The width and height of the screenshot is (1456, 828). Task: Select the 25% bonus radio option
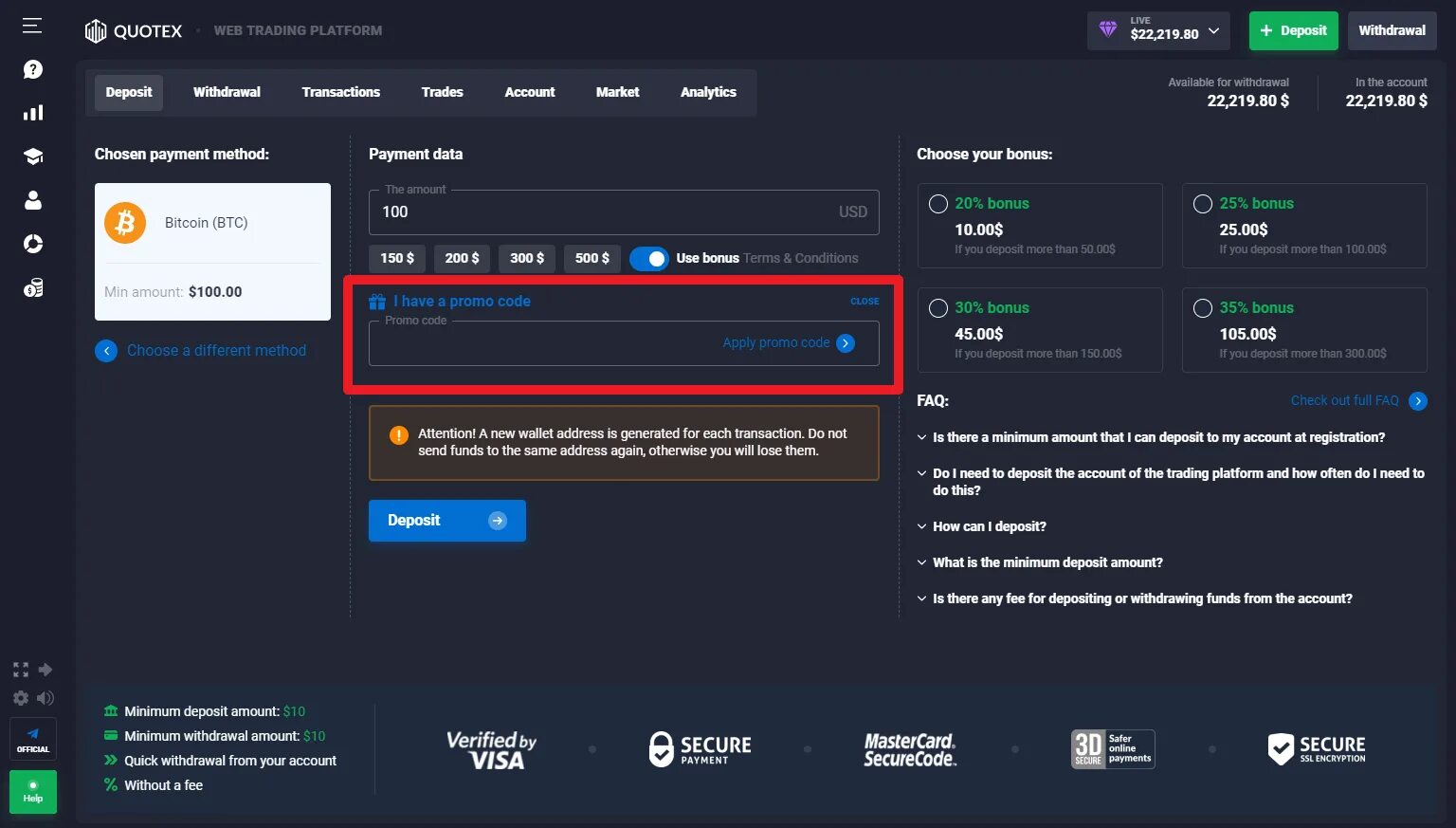[1203, 204]
